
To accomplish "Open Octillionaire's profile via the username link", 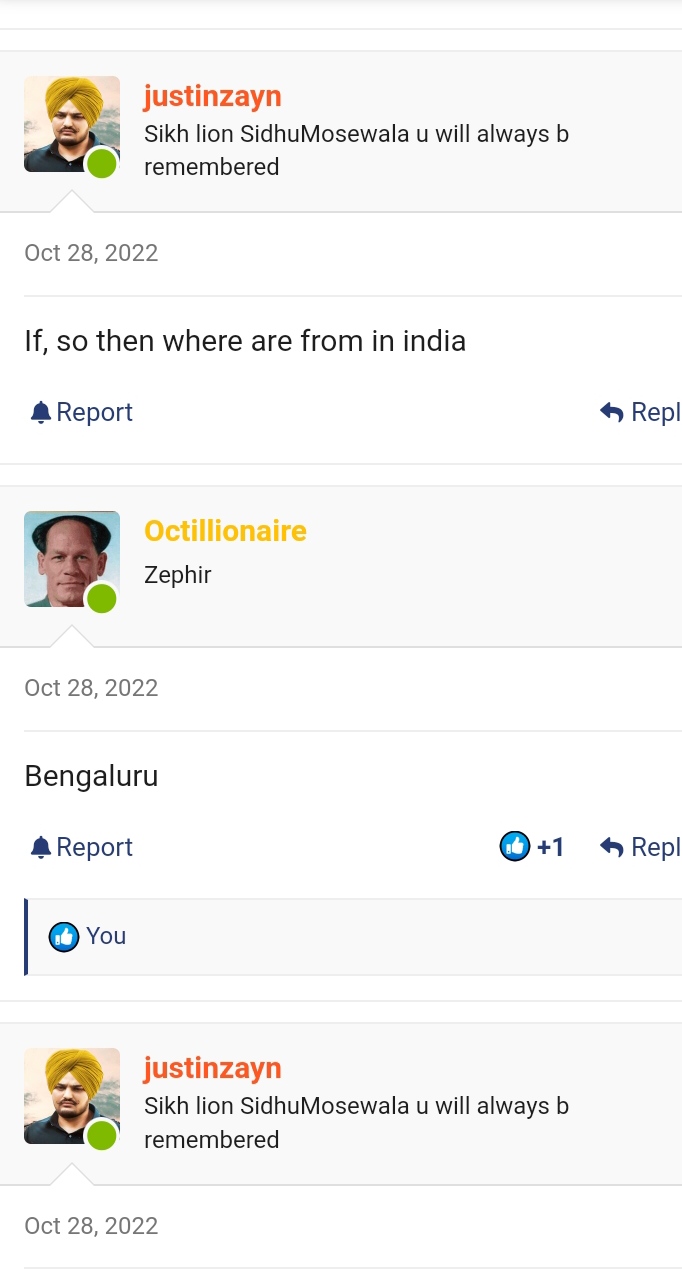I will [x=225, y=531].
